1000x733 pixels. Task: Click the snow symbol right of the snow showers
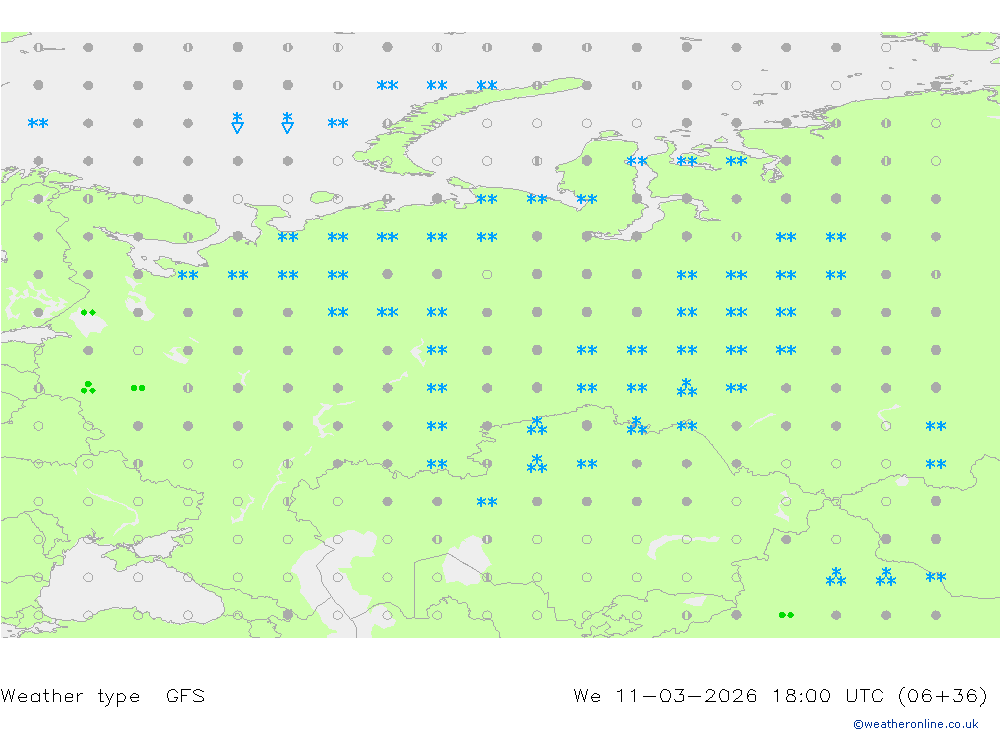[337, 123]
